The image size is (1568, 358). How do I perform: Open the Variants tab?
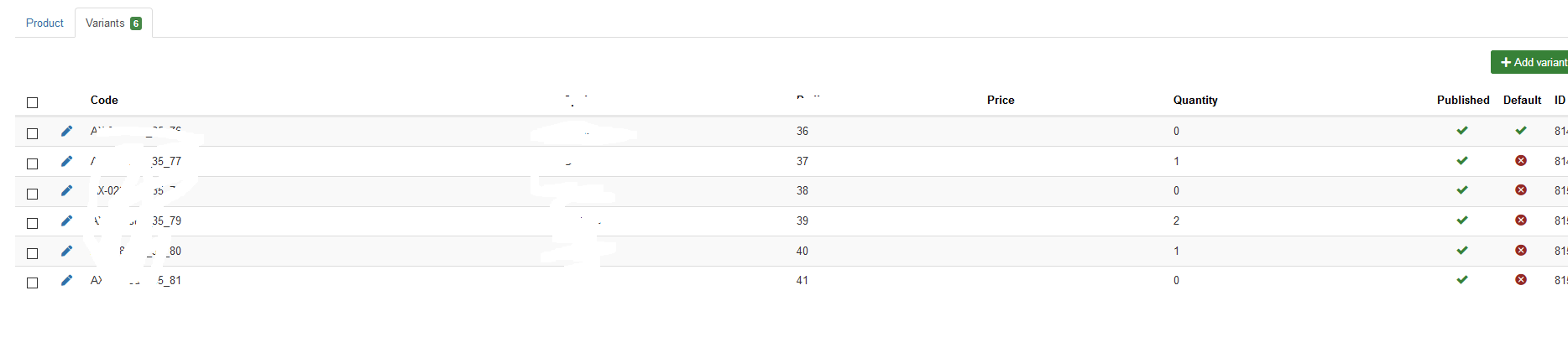(112, 23)
